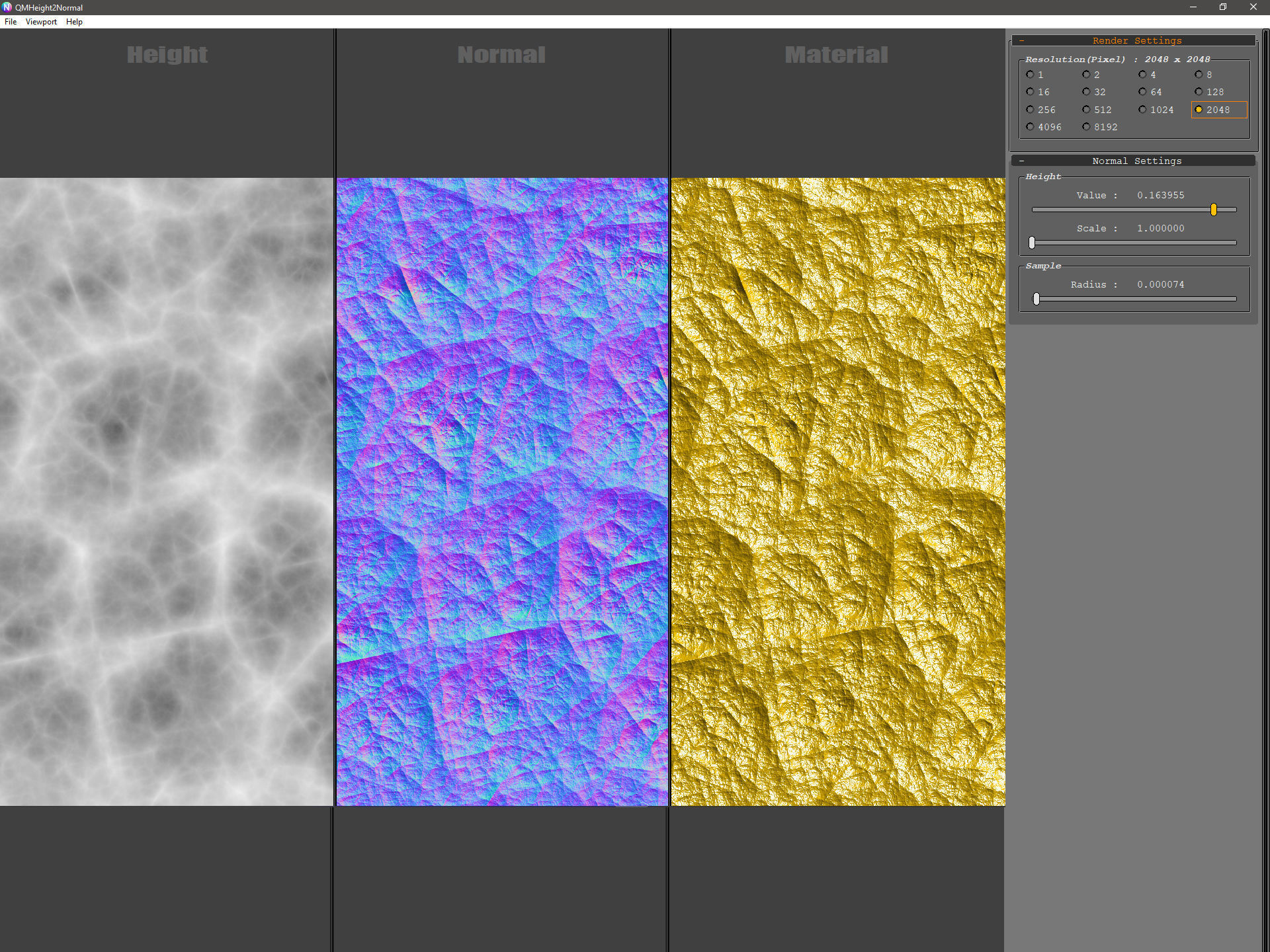Open the File menu
Screen dimensions: 1270x952
11,22
